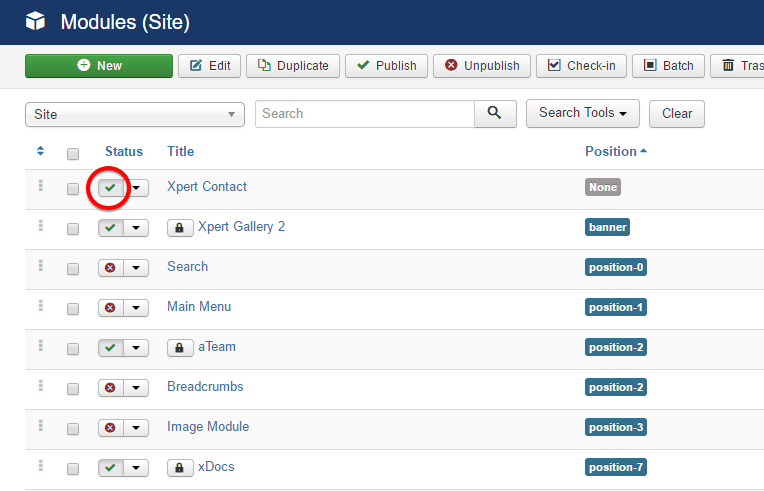
Task: Click the lock icon beside aTeam
Action: 180,348
